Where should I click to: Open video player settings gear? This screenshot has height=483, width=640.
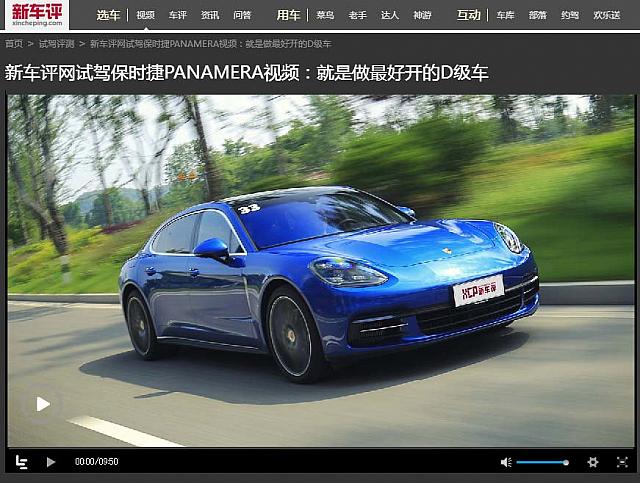[x=593, y=462]
